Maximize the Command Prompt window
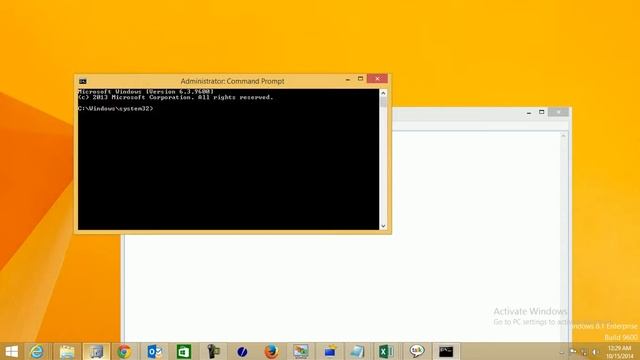The width and height of the screenshot is (640, 360). click(360, 79)
